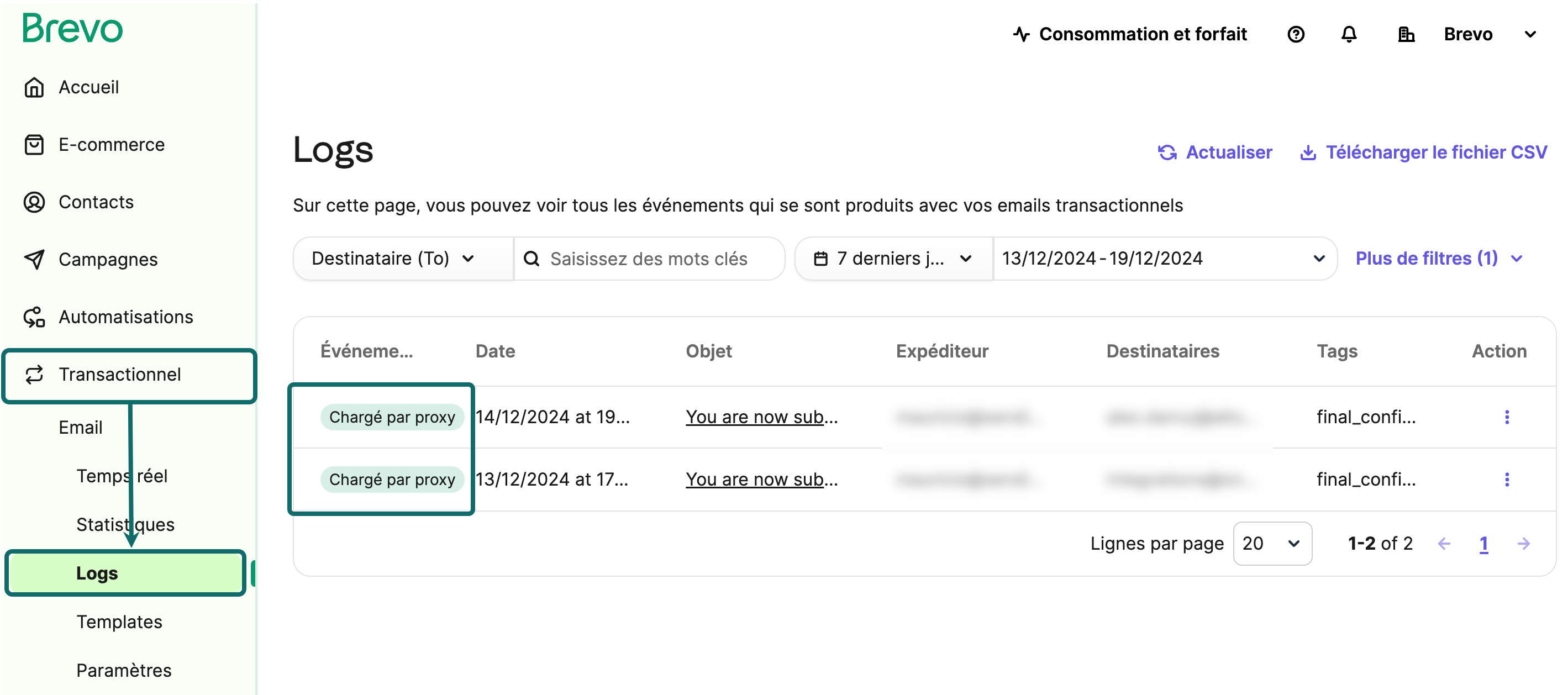Click the Automatisations icon
1568x695 pixels.
34,317
